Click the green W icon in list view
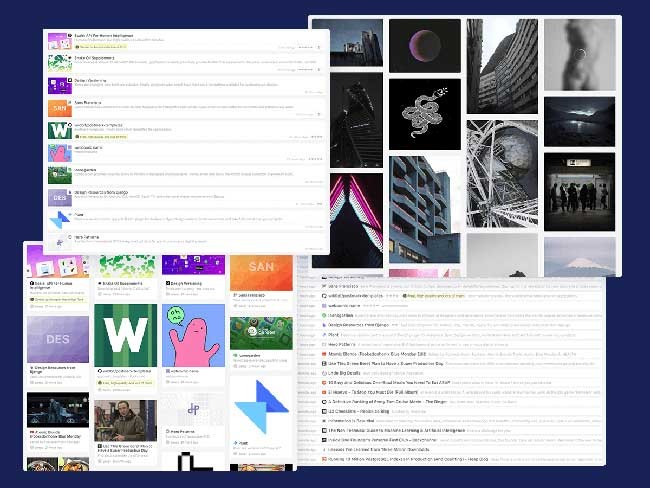This screenshot has height=488, width=650. (x=59, y=130)
